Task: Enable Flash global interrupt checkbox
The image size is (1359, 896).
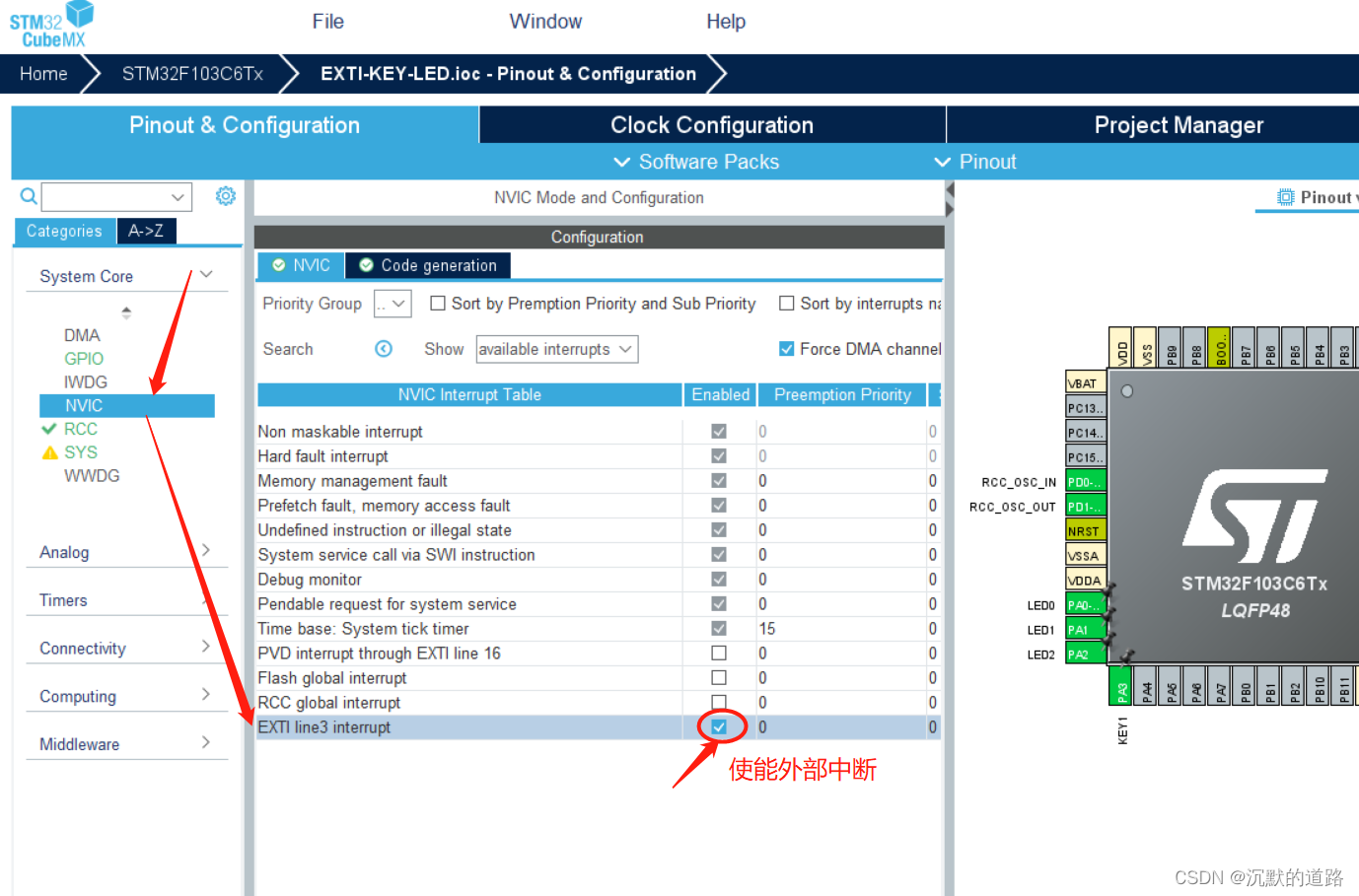Action: 719,678
